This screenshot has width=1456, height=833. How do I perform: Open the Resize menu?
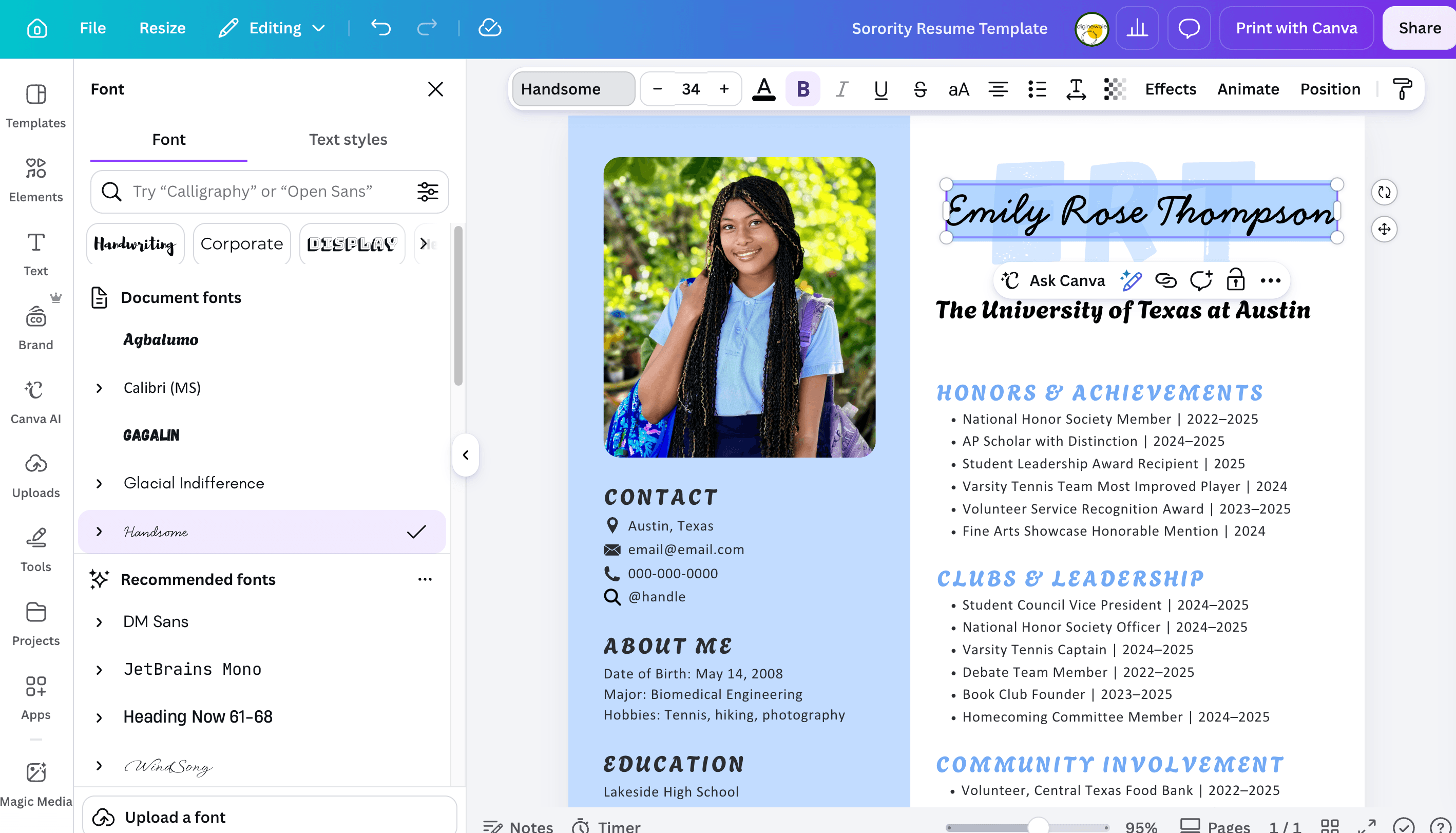pyautogui.click(x=162, y=27)
